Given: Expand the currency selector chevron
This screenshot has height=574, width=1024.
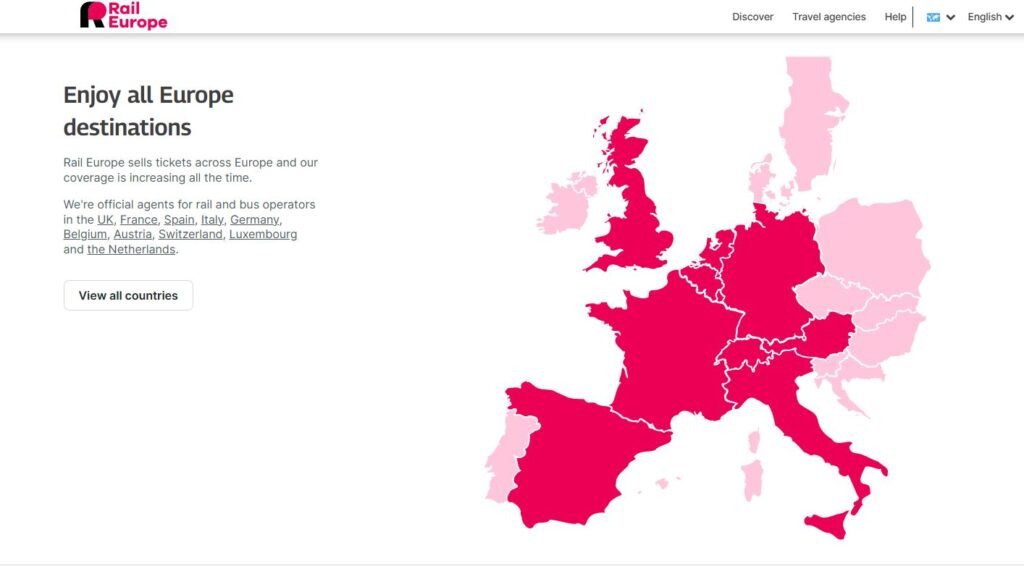Looking at the screenshot, I should point(951,17).
